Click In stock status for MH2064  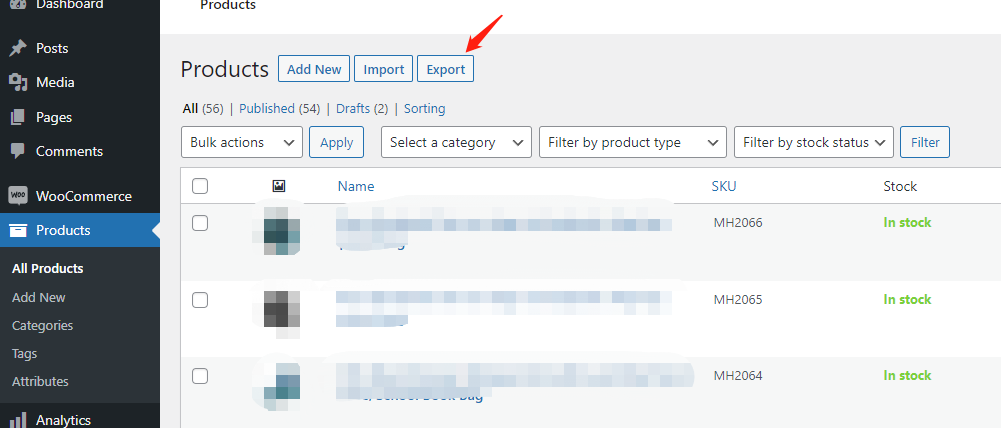(907, 376)
